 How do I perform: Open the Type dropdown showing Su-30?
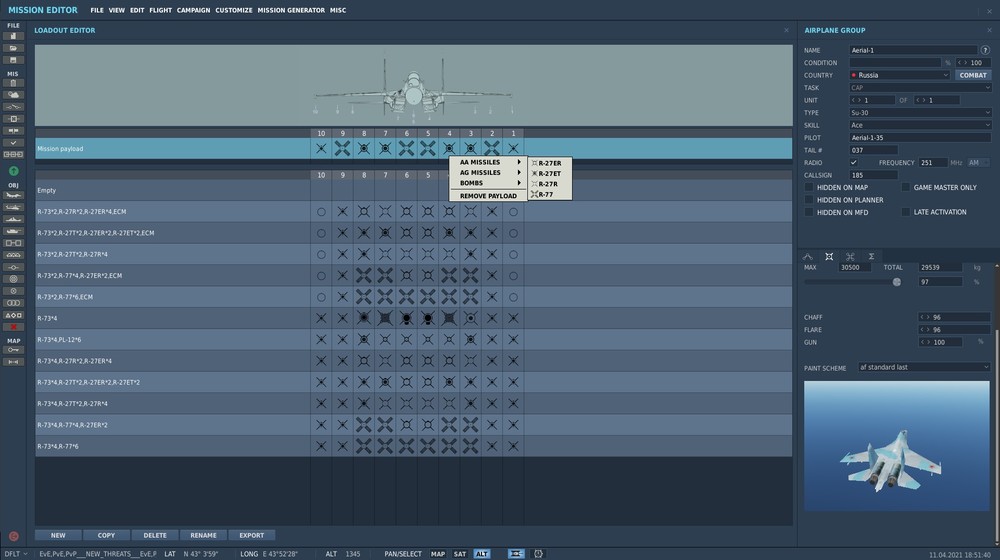[x=920, y=112]
